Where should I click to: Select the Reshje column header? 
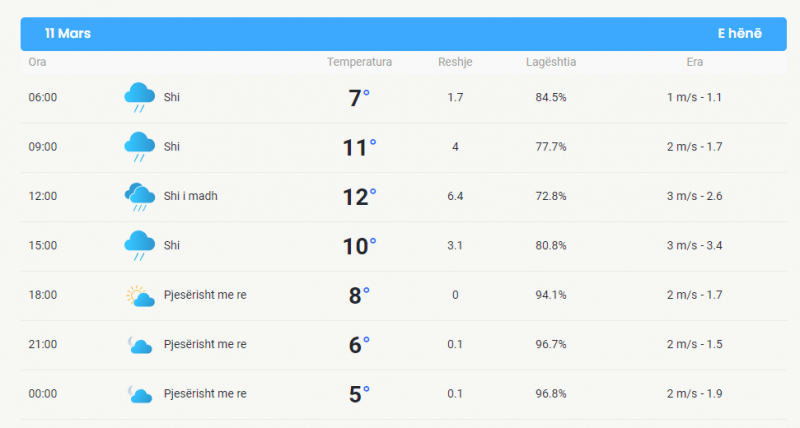pyautogui.click(x=455, y=62)
